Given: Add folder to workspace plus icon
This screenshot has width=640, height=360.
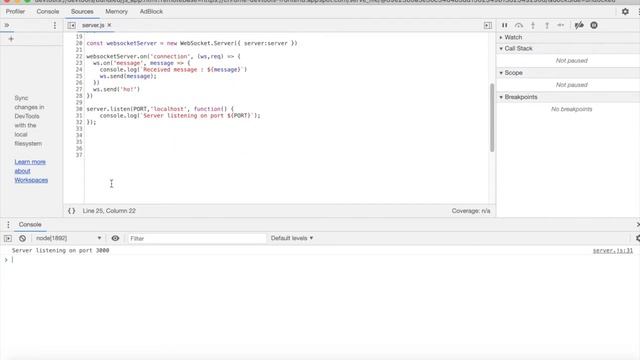Looking at the screenshot, I should (x=11, y=39).
